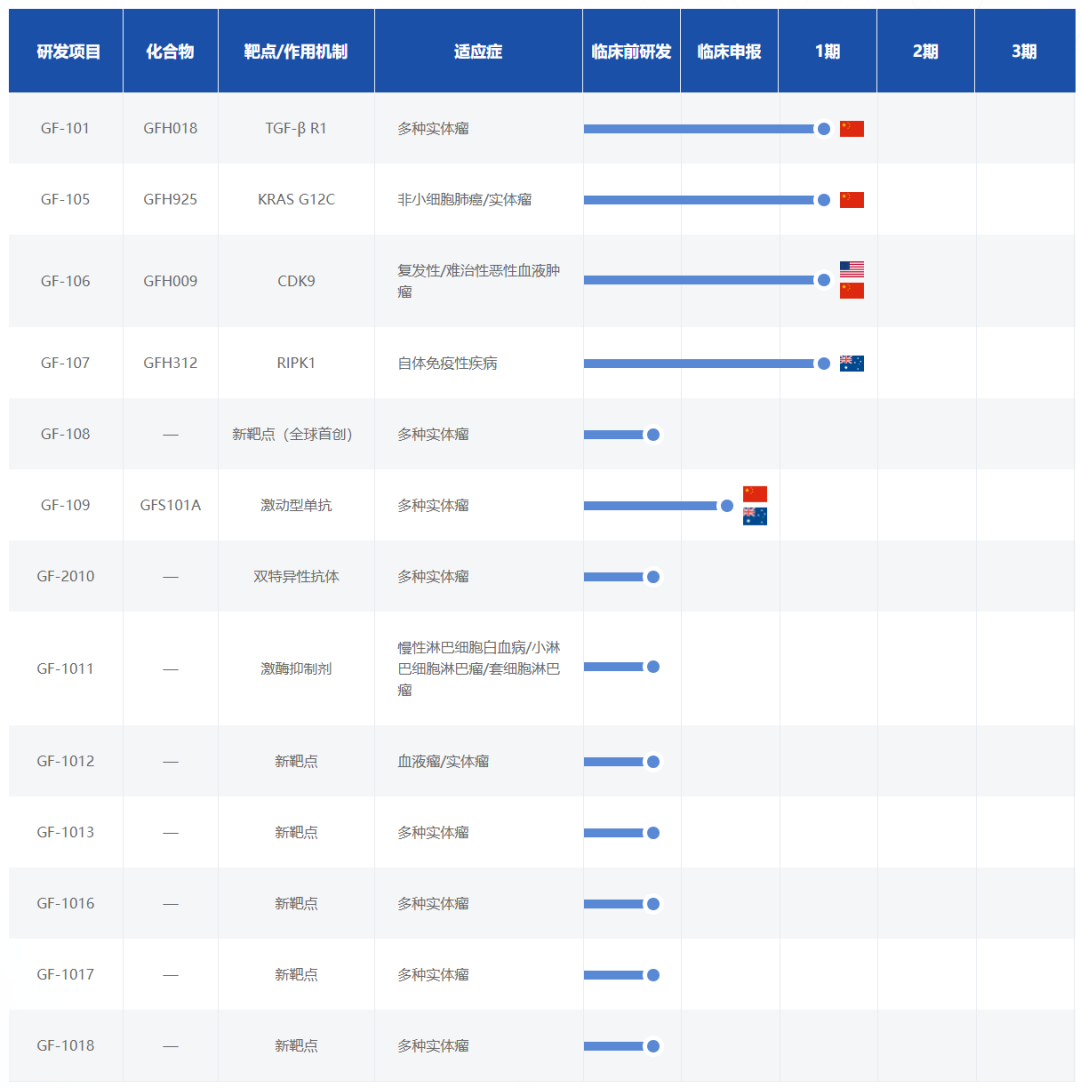Select the GF-106 project cell
The width and height of the screenshot is (1080, 1088).
(x=65, y=281)
